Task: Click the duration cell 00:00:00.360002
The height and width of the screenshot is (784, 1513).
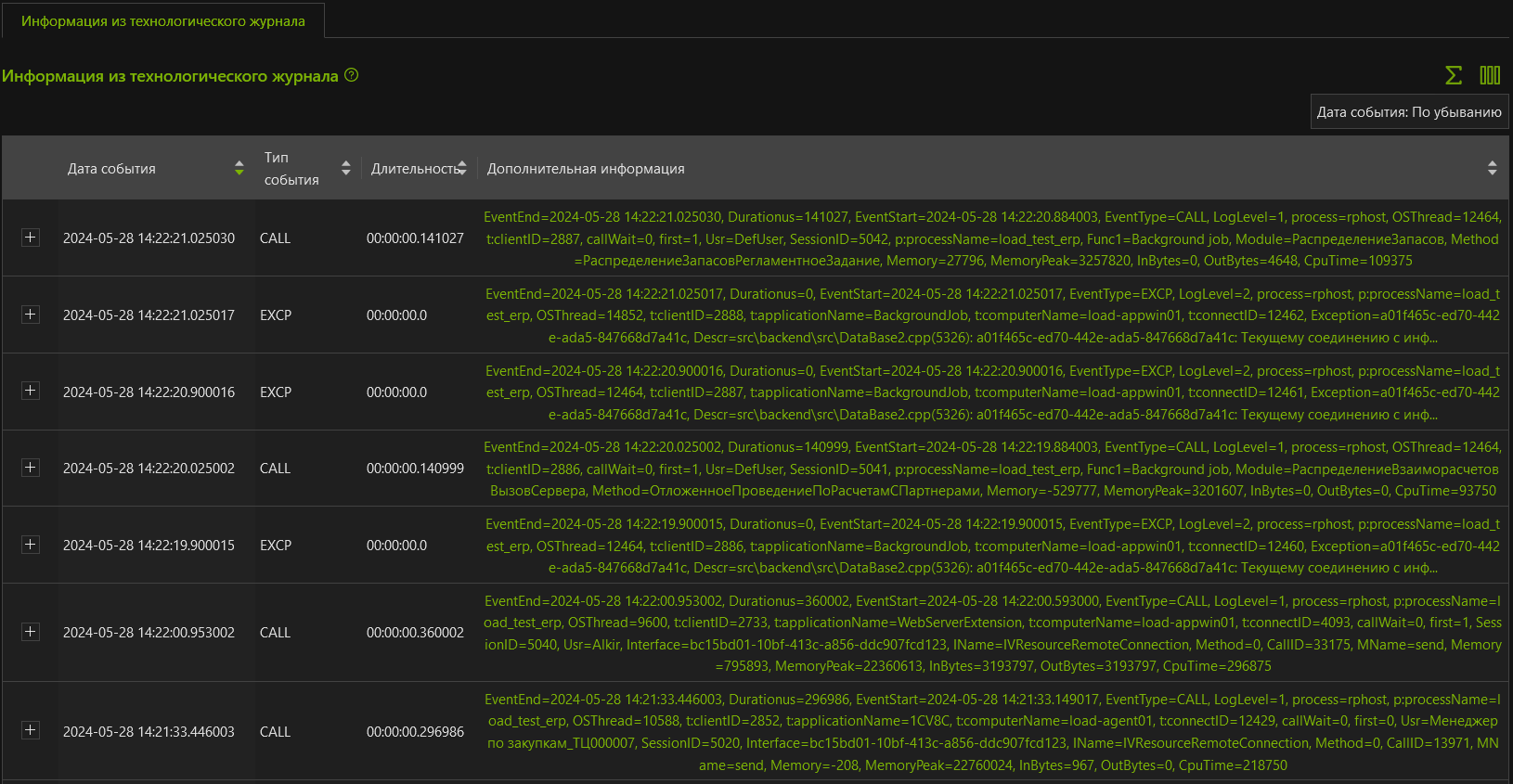Action: point(415,633)
